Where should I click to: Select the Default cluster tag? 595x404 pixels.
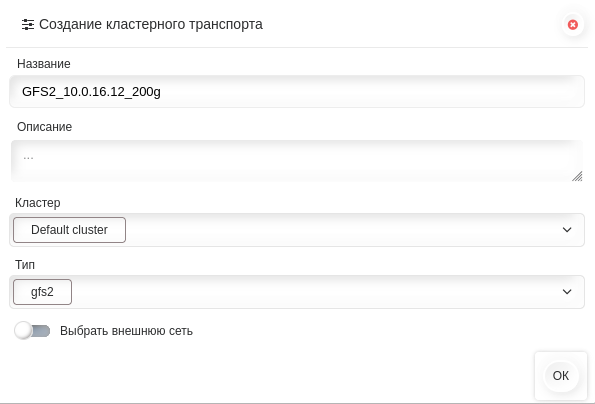click(x=69, y=230)
